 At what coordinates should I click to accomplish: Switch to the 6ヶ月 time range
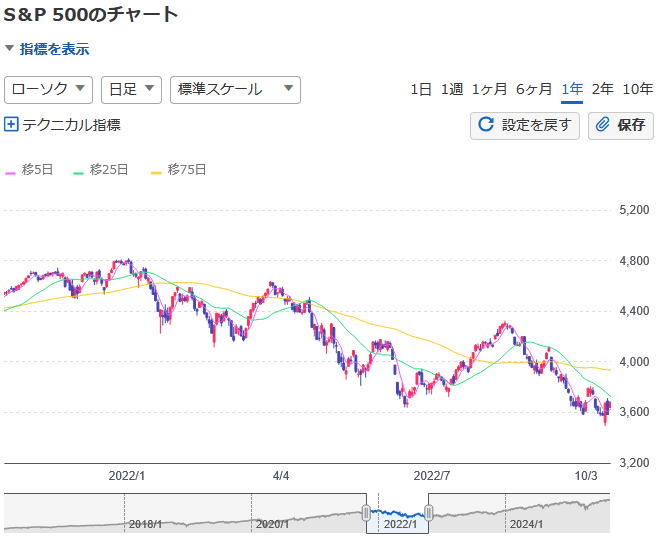tap(534, 89)
